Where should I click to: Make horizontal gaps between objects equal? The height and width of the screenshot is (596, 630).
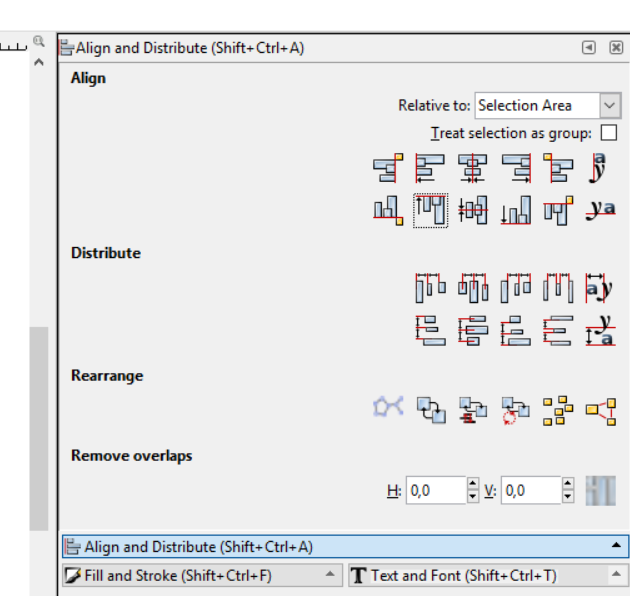tap(558, 288)
